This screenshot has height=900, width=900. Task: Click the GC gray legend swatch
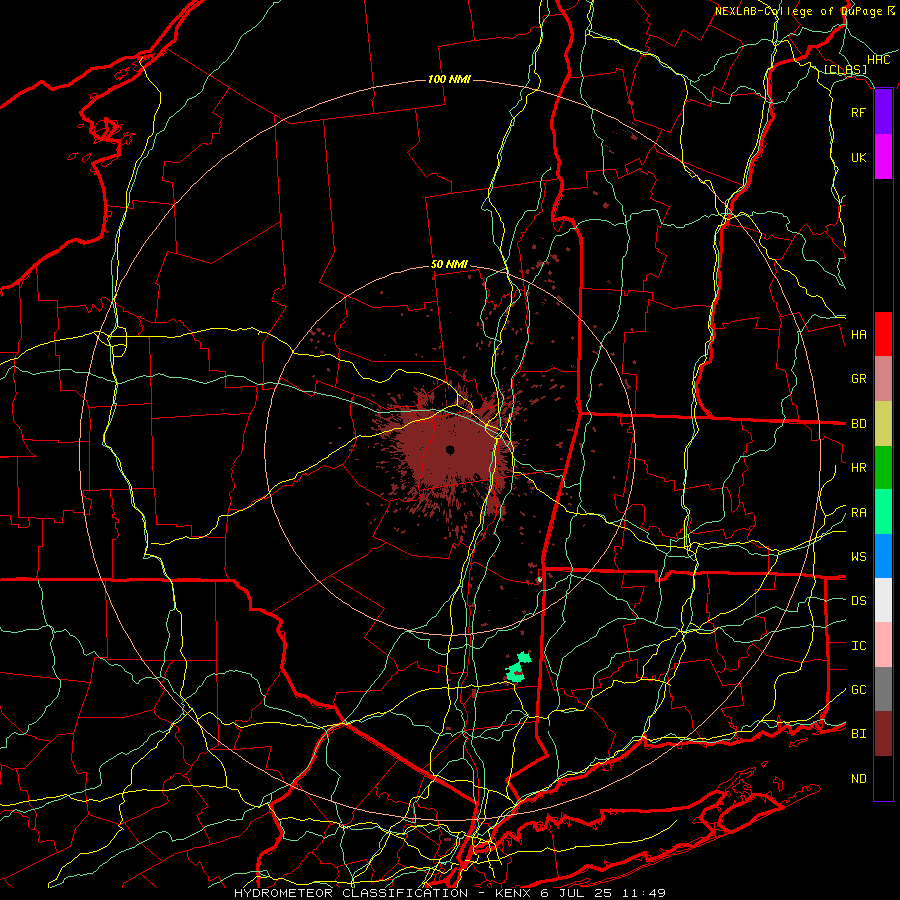click(x=883, y=689)
